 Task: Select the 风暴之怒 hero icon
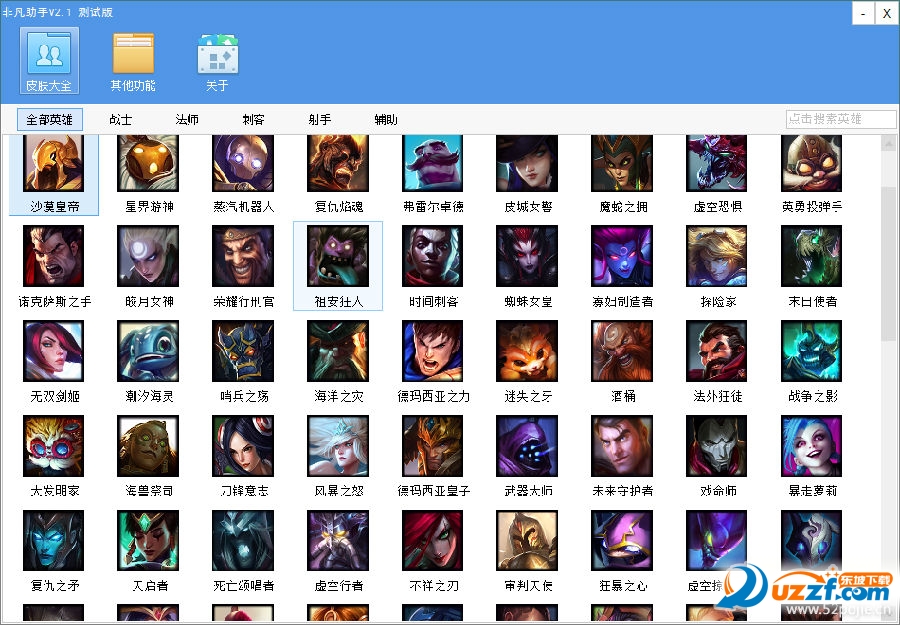pos(338,446)
